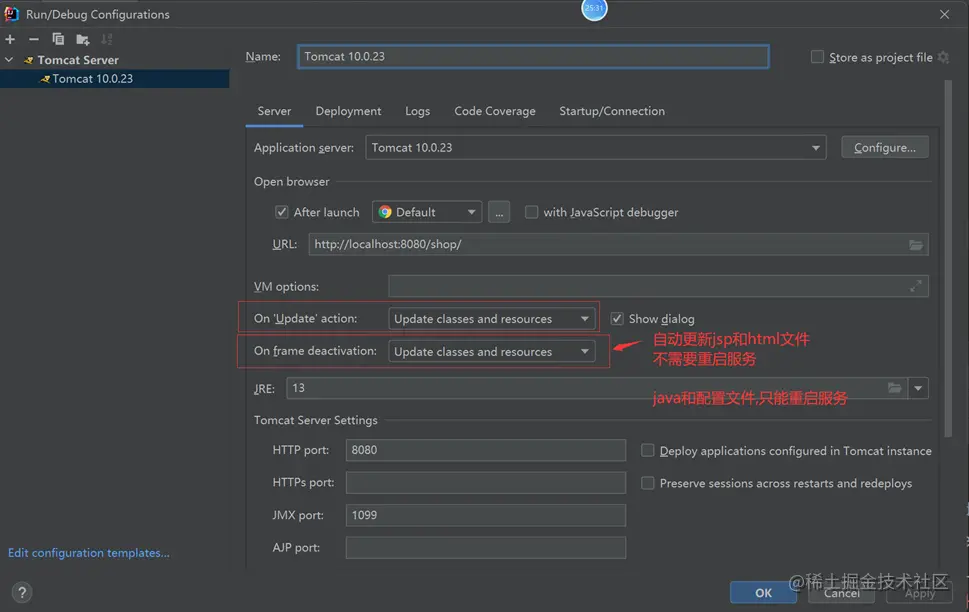Click the settings panel vertical scrollbar
This screenshot has width=969, height=612.
[x=948, y=260]
